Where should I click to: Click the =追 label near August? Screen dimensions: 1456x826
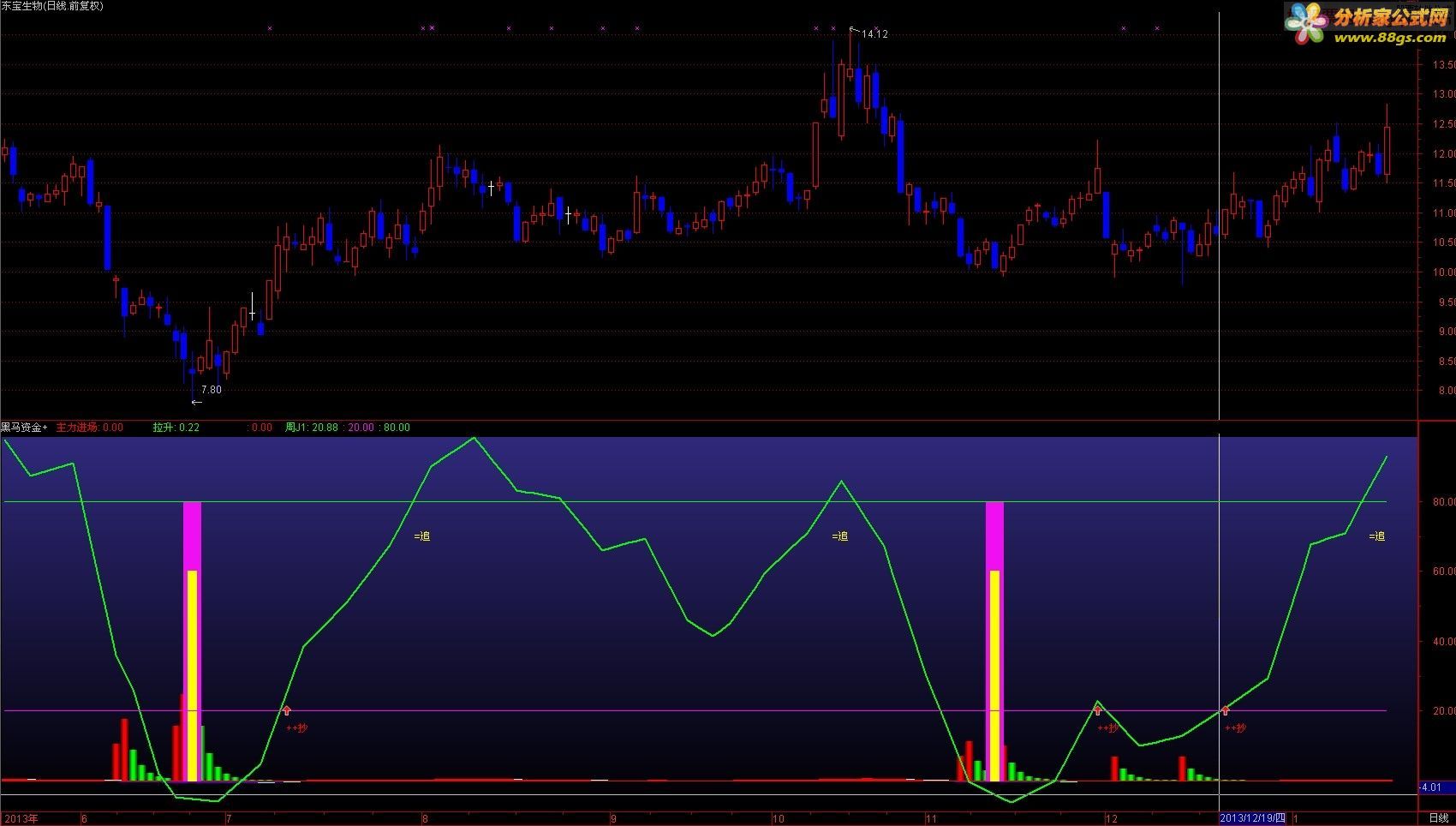tap(422, 536)
